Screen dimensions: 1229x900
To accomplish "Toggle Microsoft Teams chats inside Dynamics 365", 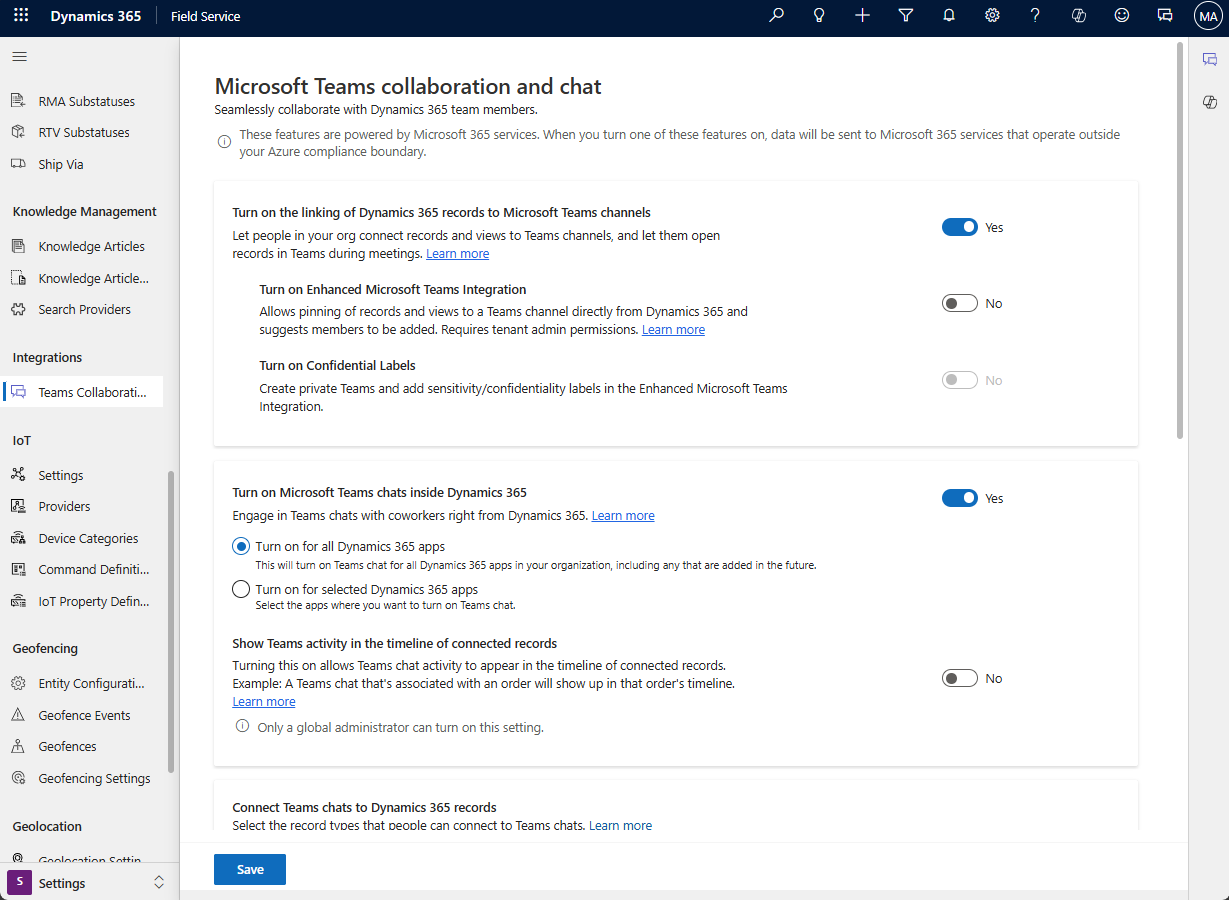I will [960, 498].
